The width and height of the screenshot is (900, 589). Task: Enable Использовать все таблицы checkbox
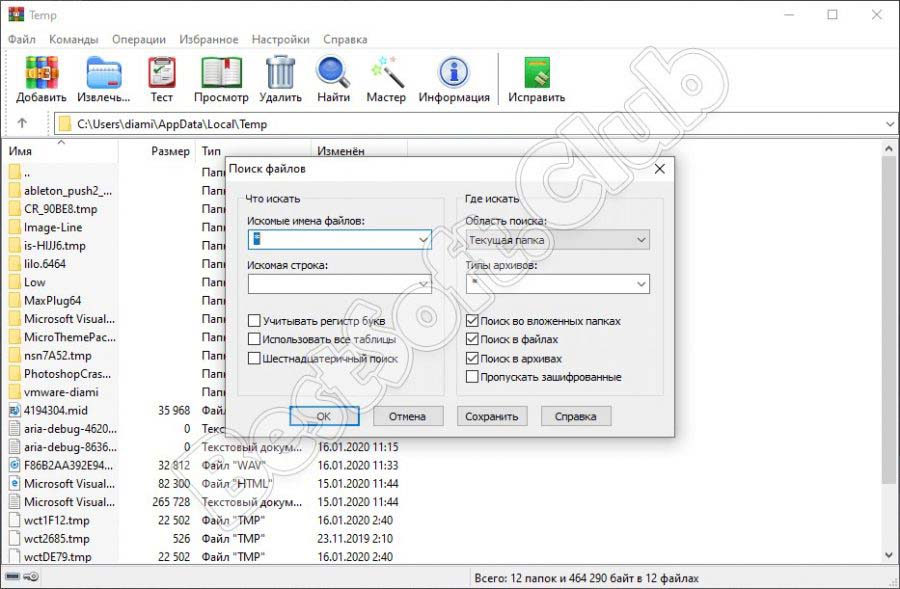pos(254,339)
